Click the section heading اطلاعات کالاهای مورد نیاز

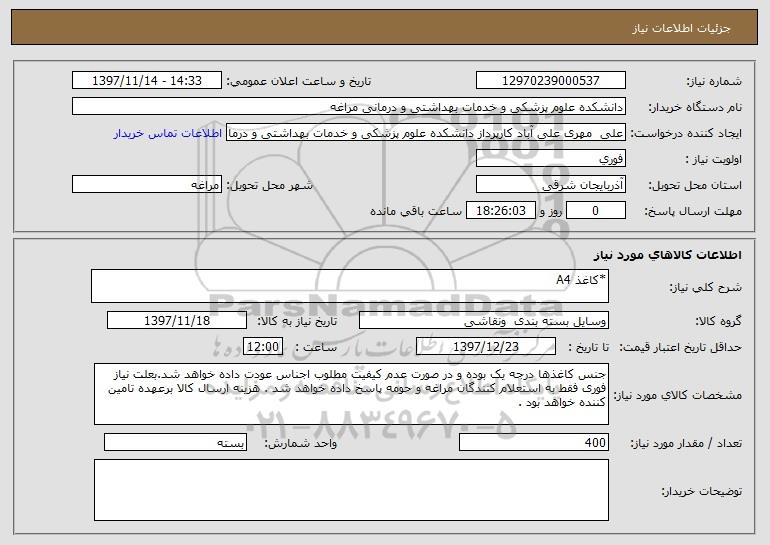[667, 255]
